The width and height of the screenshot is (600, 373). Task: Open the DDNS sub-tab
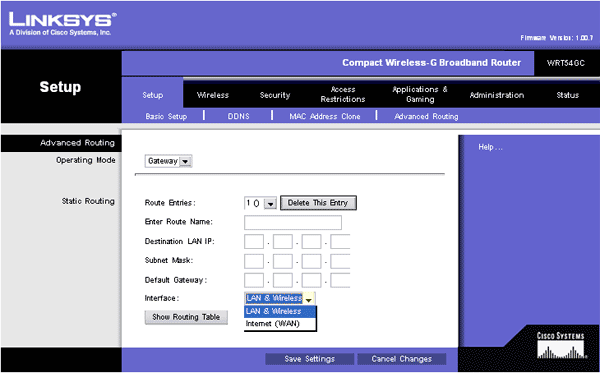pos(238,116)
